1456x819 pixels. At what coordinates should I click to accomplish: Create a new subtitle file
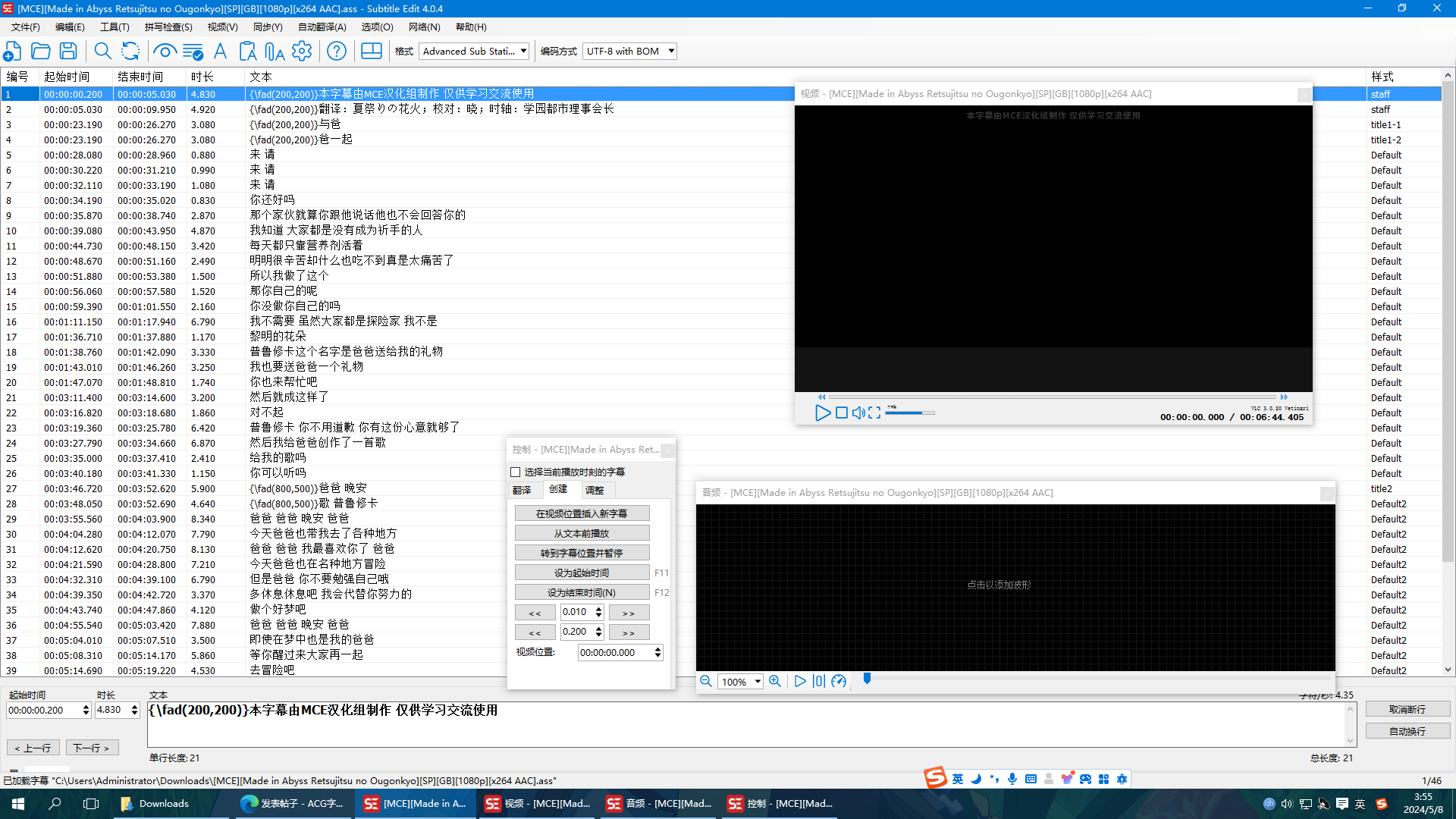pos(13,51)
